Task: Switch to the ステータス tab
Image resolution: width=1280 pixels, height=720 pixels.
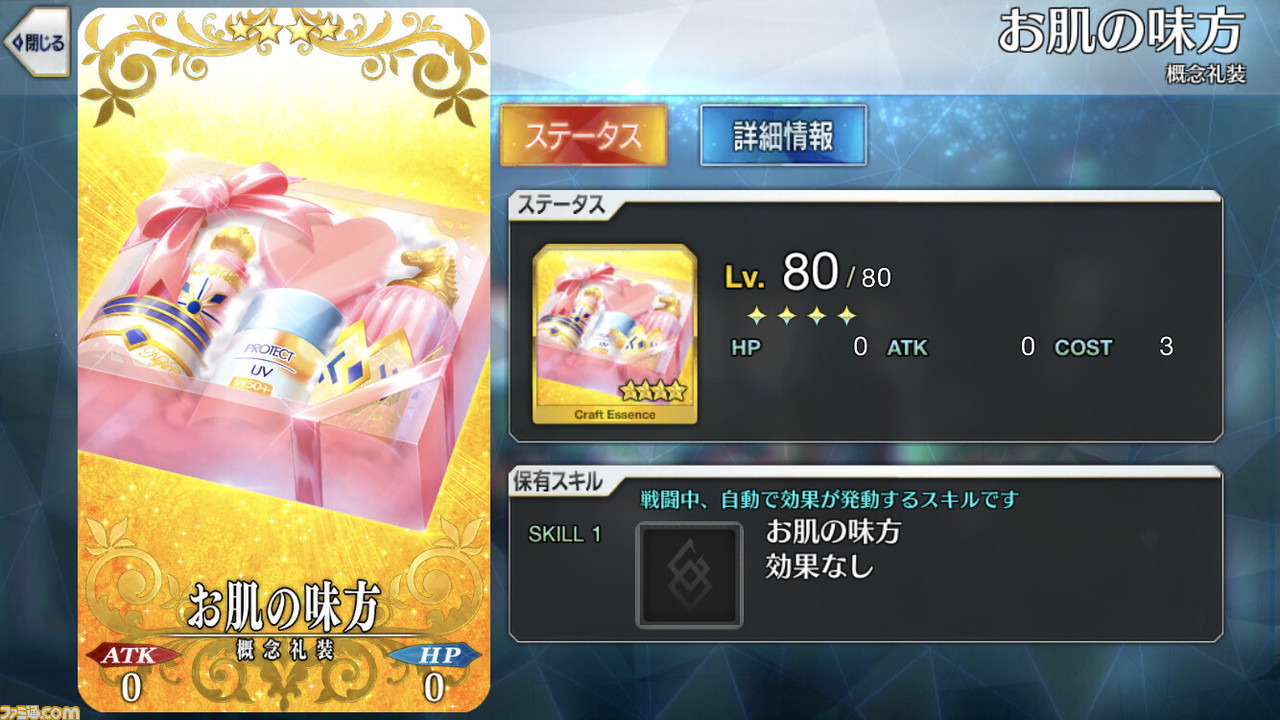Action: (583, 135)
